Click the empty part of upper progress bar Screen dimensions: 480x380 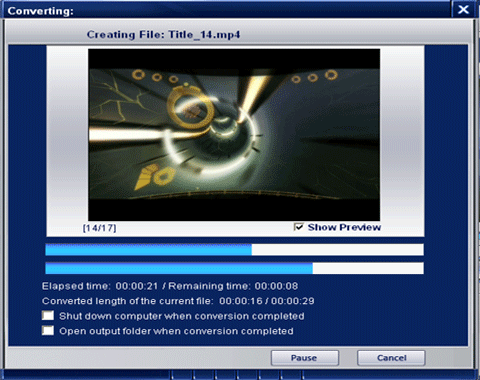click(x=338, y=250)
